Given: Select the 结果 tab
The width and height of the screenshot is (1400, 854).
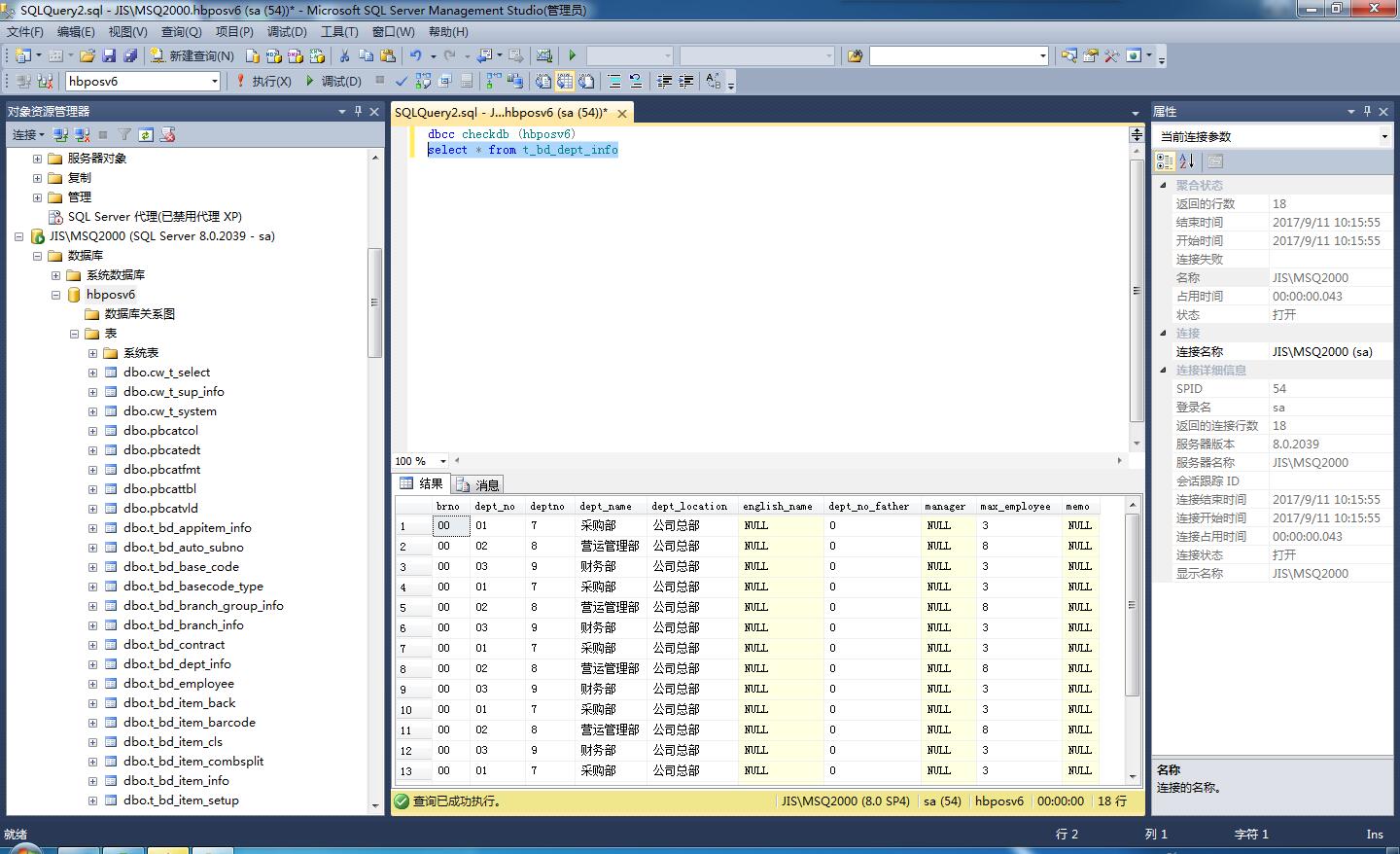Looking at the screenshot, I should click(x=422, y=483).
